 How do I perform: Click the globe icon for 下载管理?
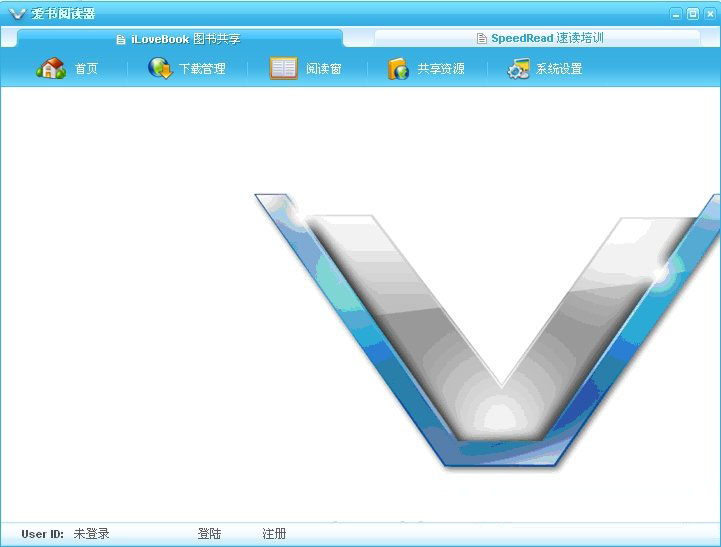(160, 69)
